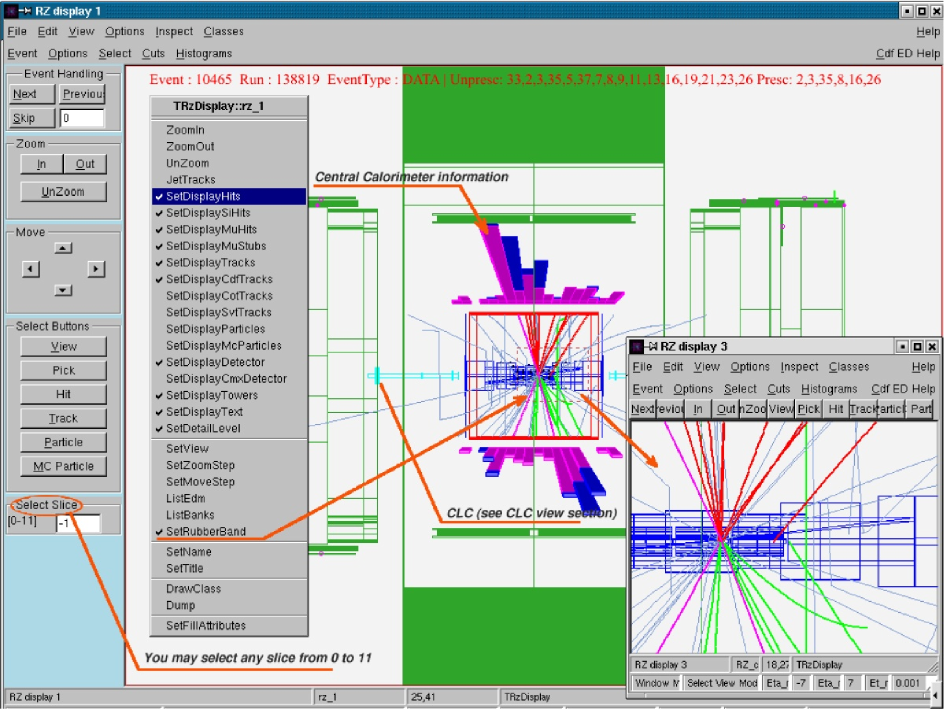This screenshot has height=709, width=944.
Task: Click the UnZoom button
Action: [63, 192]
